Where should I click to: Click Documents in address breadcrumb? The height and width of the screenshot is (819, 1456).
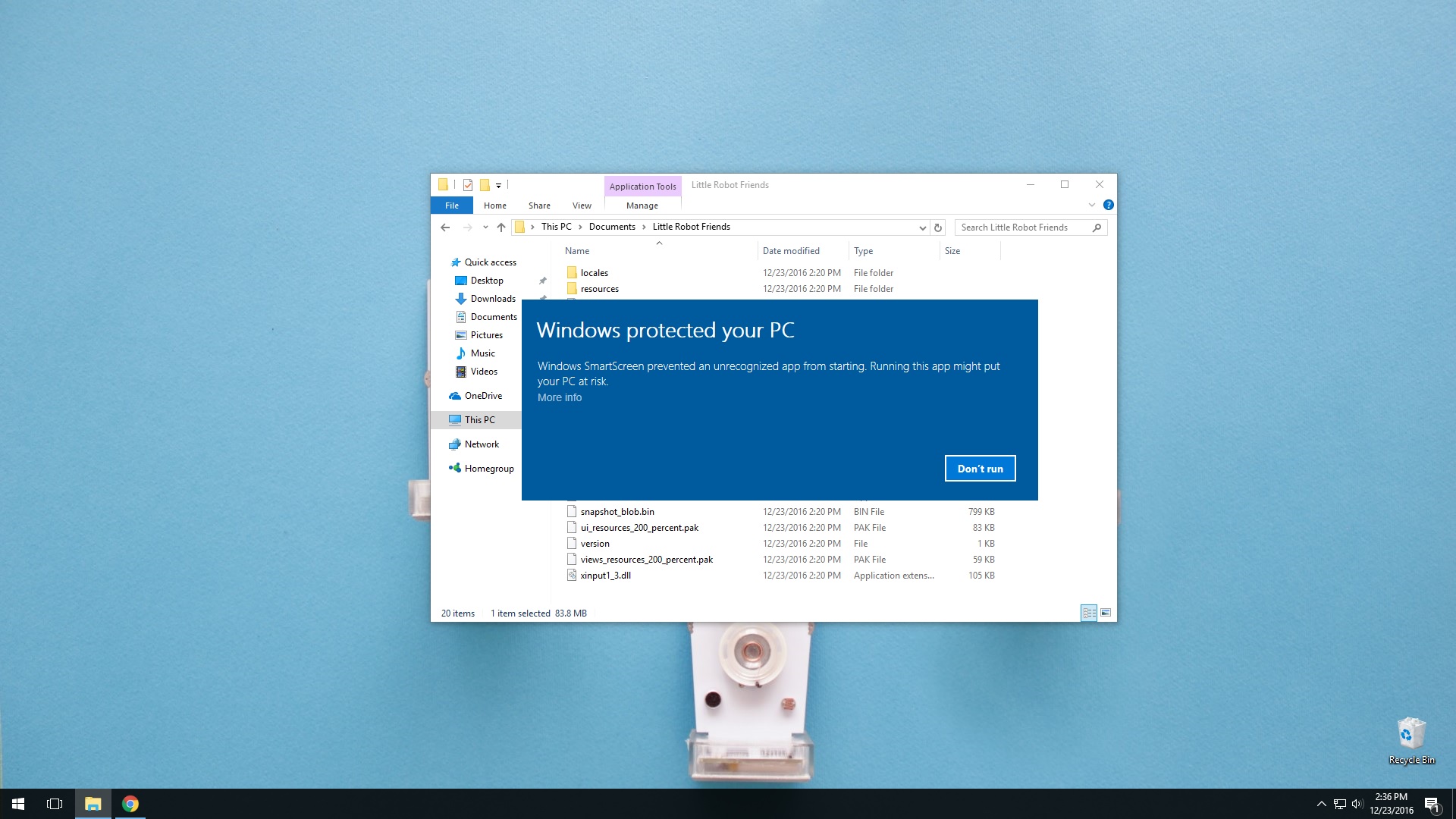tap(612, 227)
